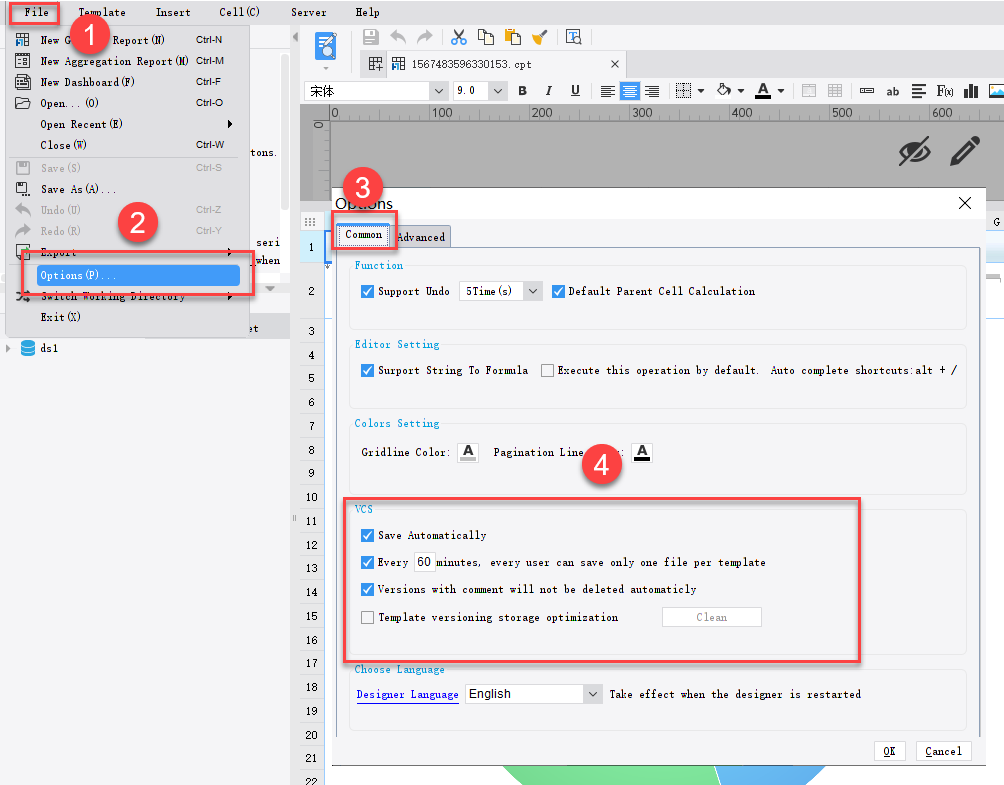This screenshot has width=1004, height=785.
Task: Enable Template versioning storage optimization
Action: pyautogui.click(x=368, y=617)
